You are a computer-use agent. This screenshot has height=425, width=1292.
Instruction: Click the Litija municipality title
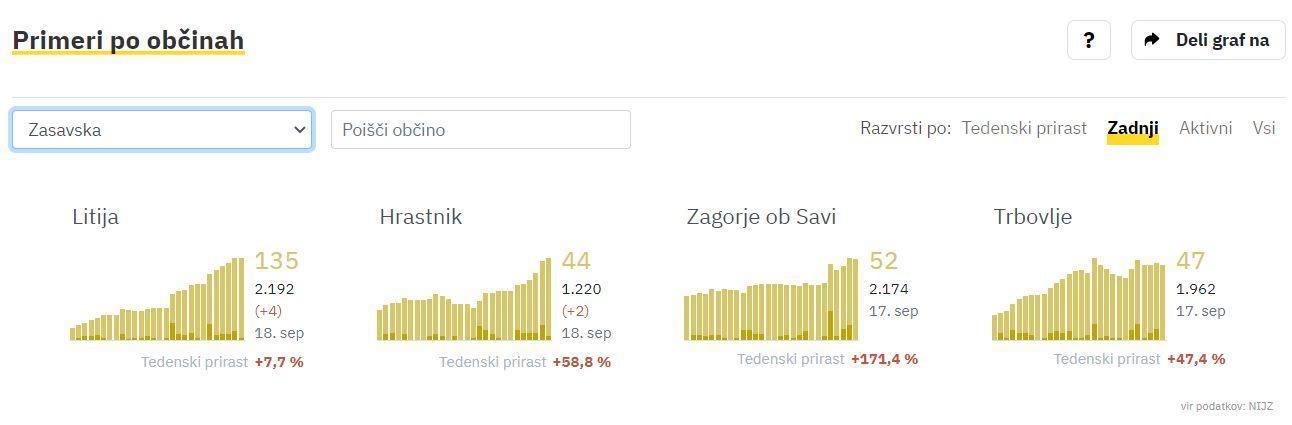[95, 217]
